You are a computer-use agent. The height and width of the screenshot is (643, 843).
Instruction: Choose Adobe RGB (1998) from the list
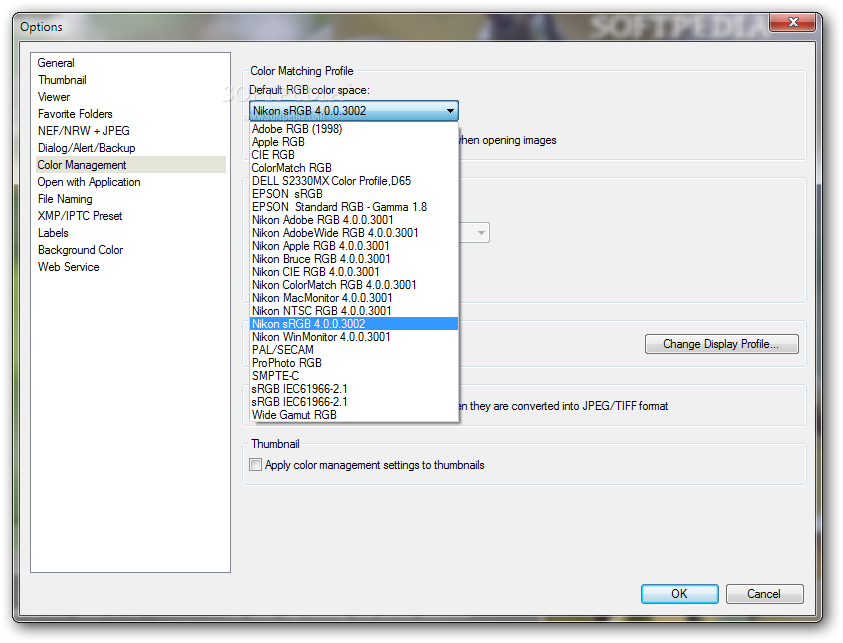point(354,129)
